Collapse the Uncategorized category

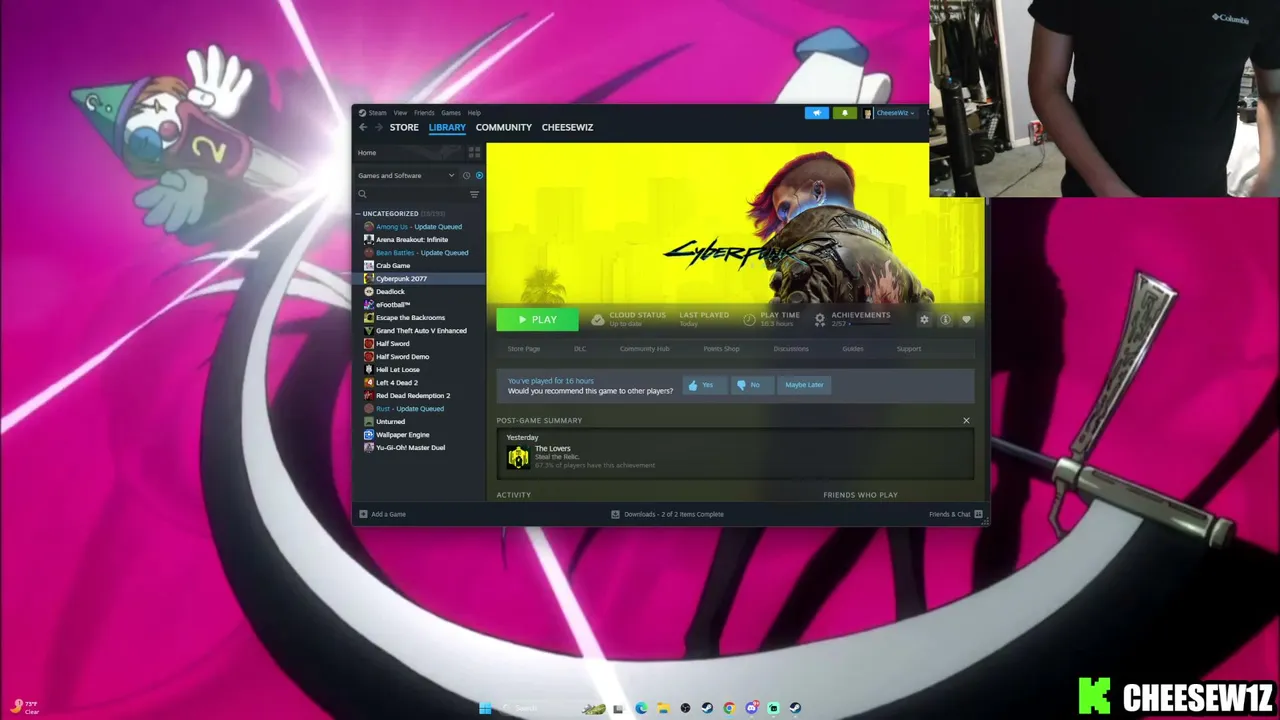coord(358,214)
